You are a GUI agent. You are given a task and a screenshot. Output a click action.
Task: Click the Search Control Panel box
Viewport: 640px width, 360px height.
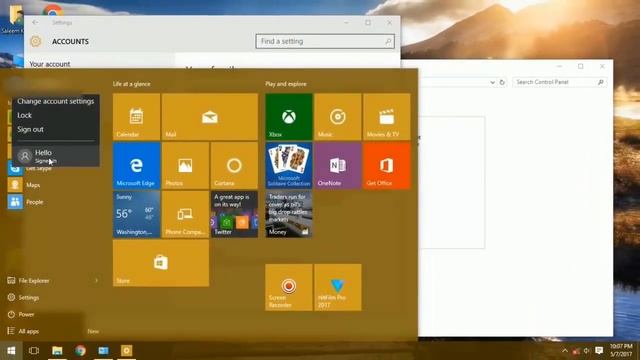tap(559, 82)
